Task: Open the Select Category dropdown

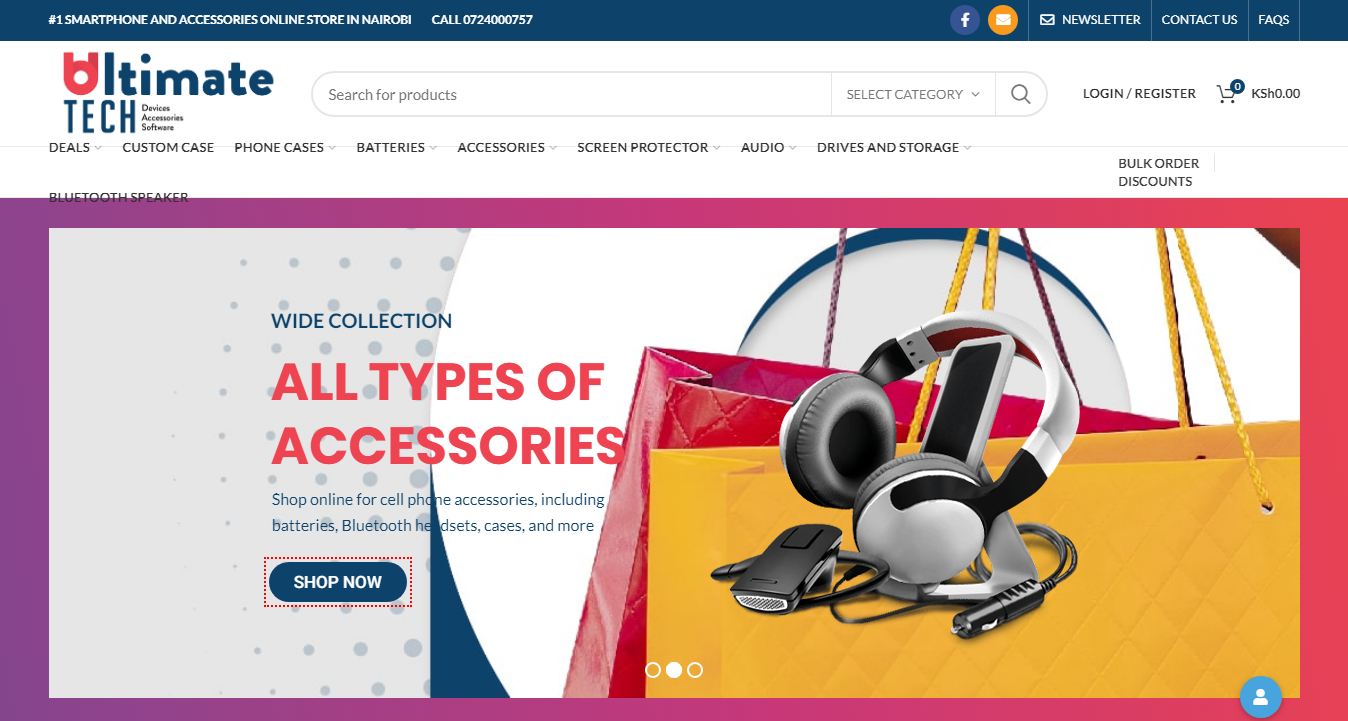Action: click(913, 94)
